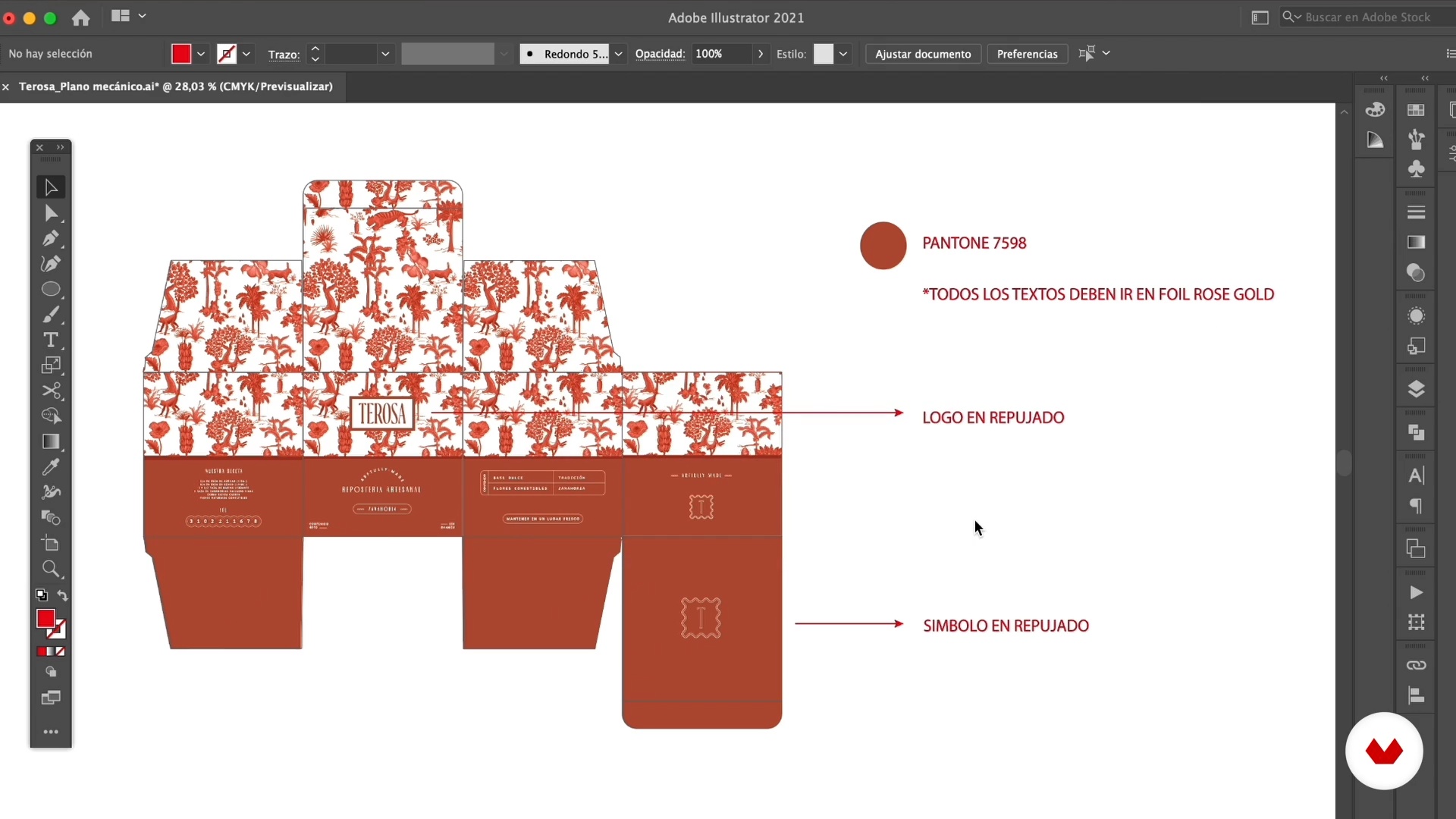Open the Artboards panel
Image resolution: width=1456 pixels, height=819 pixels.
1416,548
